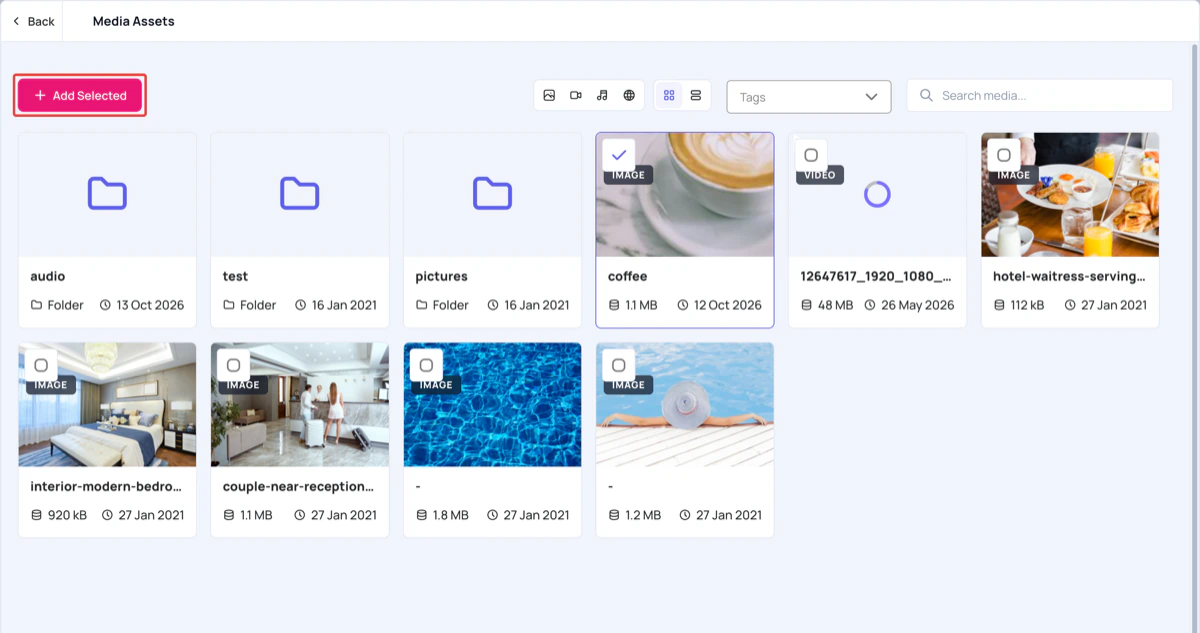Click the interior-modern-bedro file name

coord(106,486)
